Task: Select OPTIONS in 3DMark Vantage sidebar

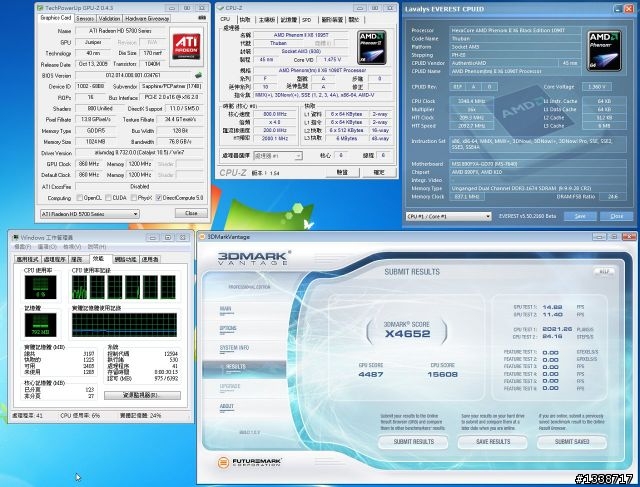Action: (x=228, y=329)
